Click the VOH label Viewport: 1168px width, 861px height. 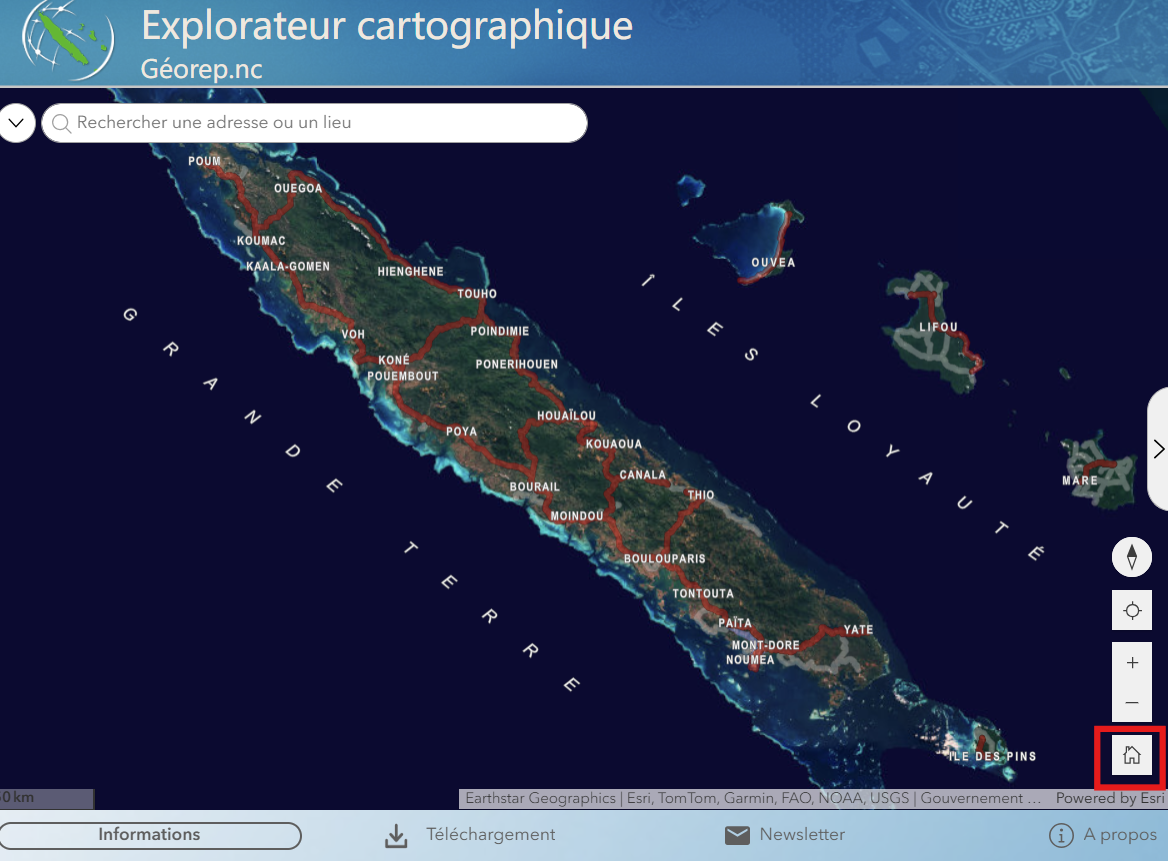353,334
